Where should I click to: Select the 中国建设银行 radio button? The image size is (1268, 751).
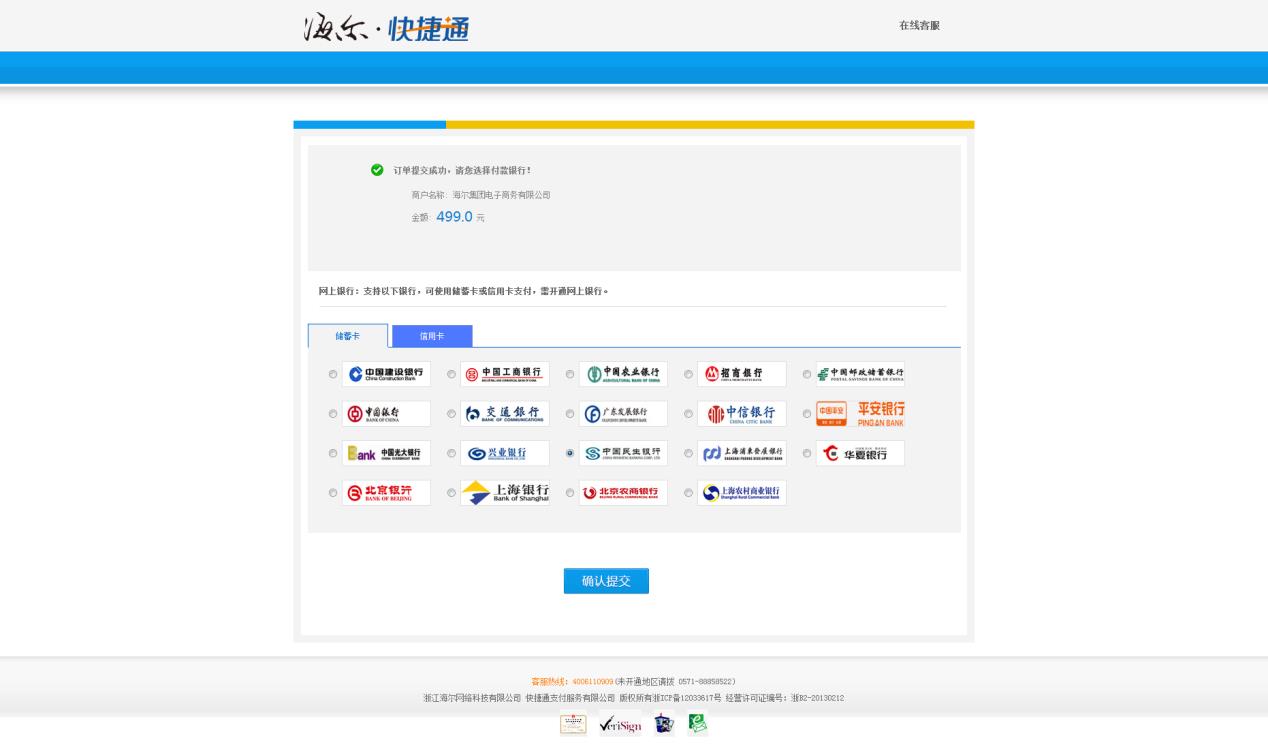tap(333, 375)
